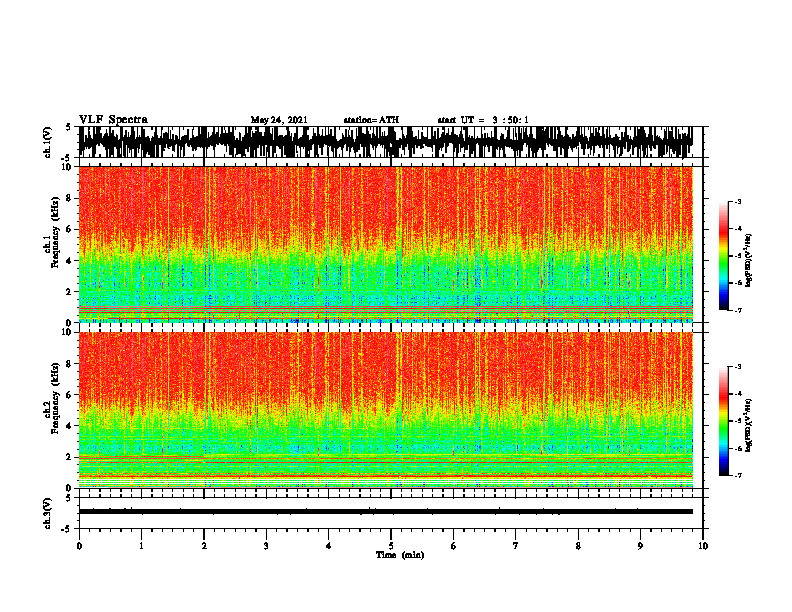This screenshot has height=612, width=792.
Task: Click the ch.1 color bar unit label
Action: 749,261
